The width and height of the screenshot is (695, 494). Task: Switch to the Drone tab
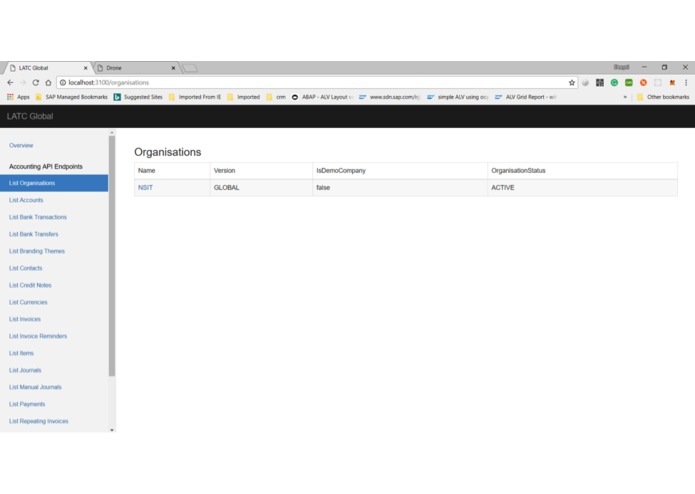click(x=135, y=68)
